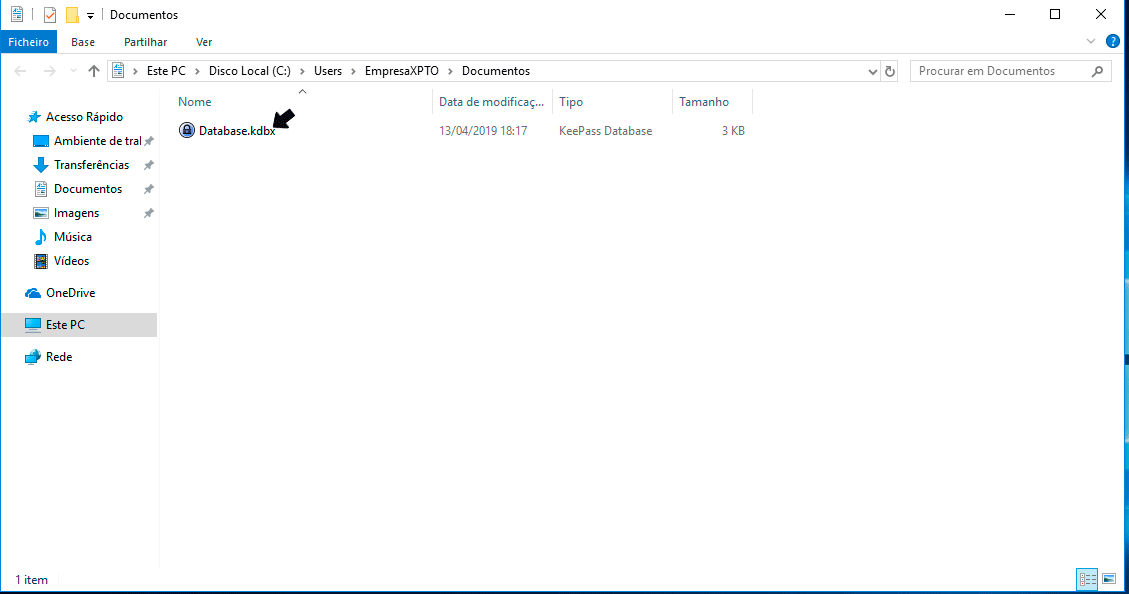
Task: Expand the chevron after Este PC breadcrumb
Action: click(x=197, y=71)
